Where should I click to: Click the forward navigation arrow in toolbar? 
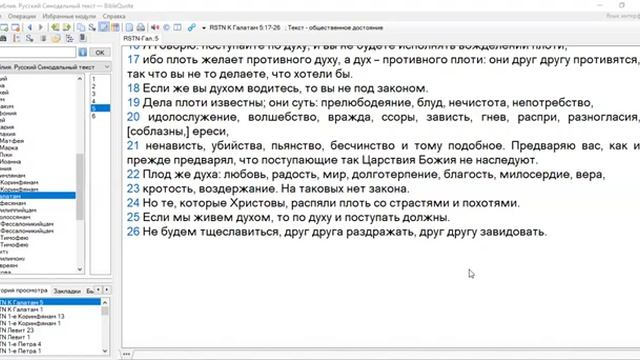[41, 27]
